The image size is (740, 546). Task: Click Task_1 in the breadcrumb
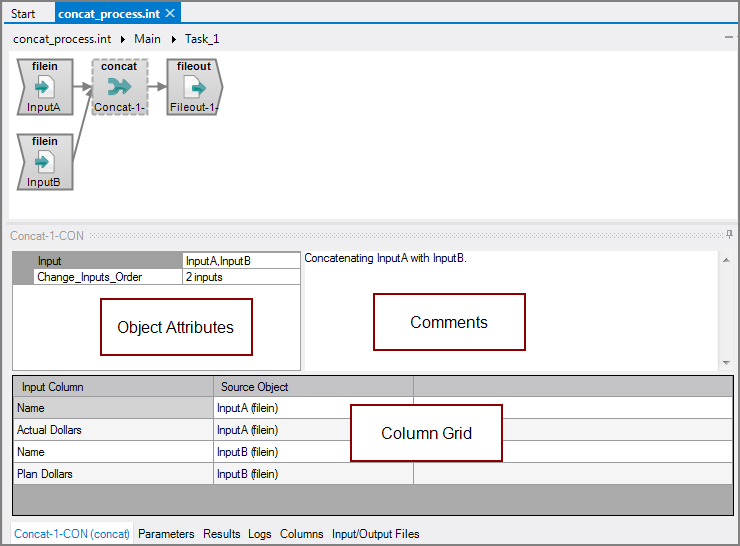202,39
